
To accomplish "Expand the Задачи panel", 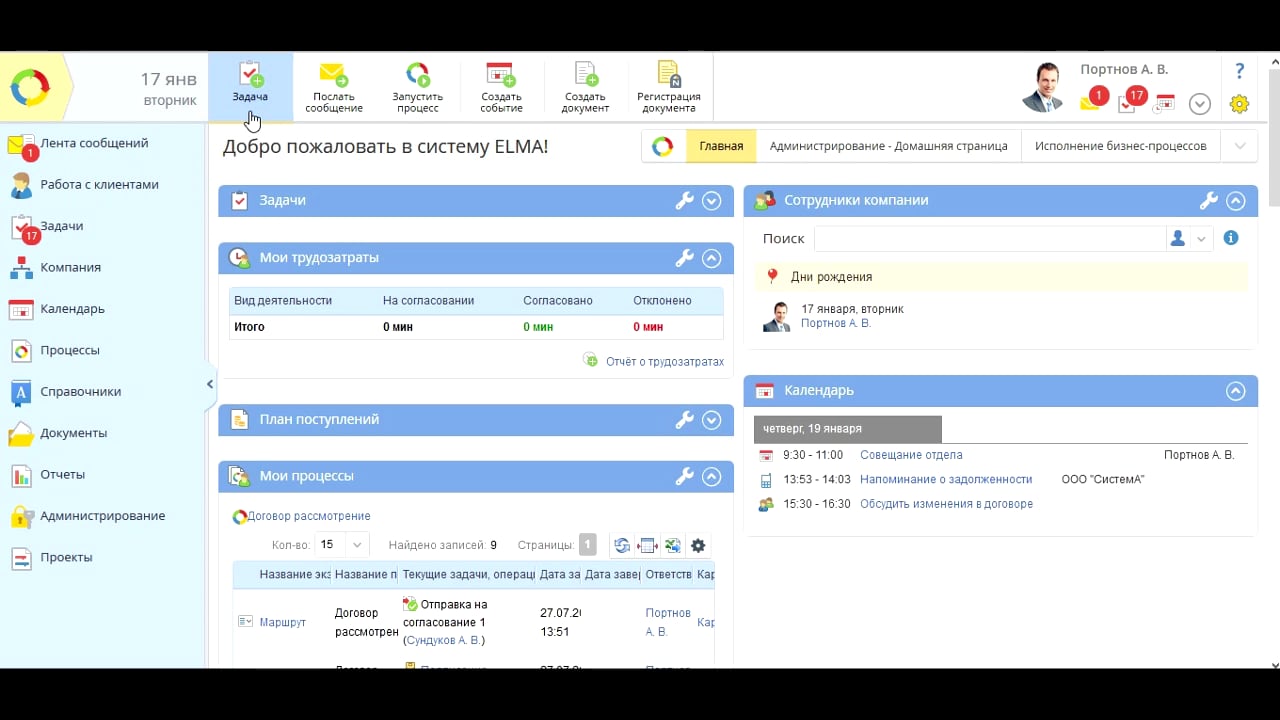I will click(x=712, y=201).
